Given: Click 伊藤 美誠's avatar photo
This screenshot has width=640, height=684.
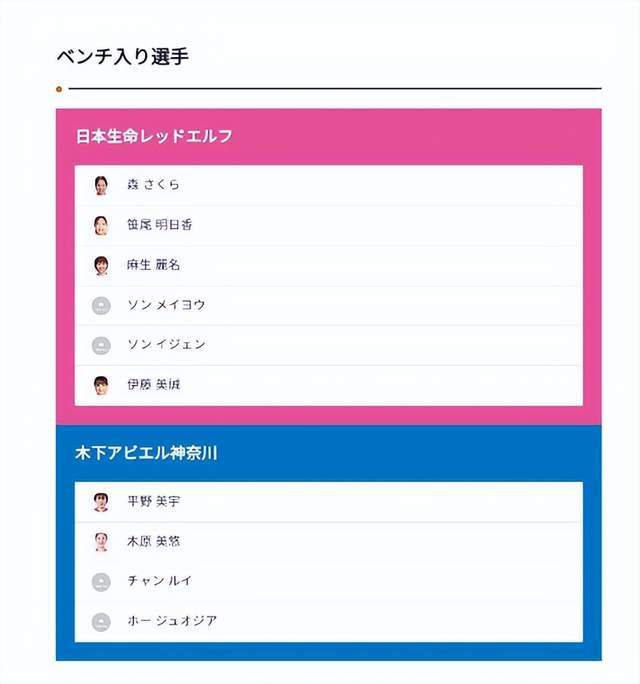Looking at the screenshot, I should point(101,386).
